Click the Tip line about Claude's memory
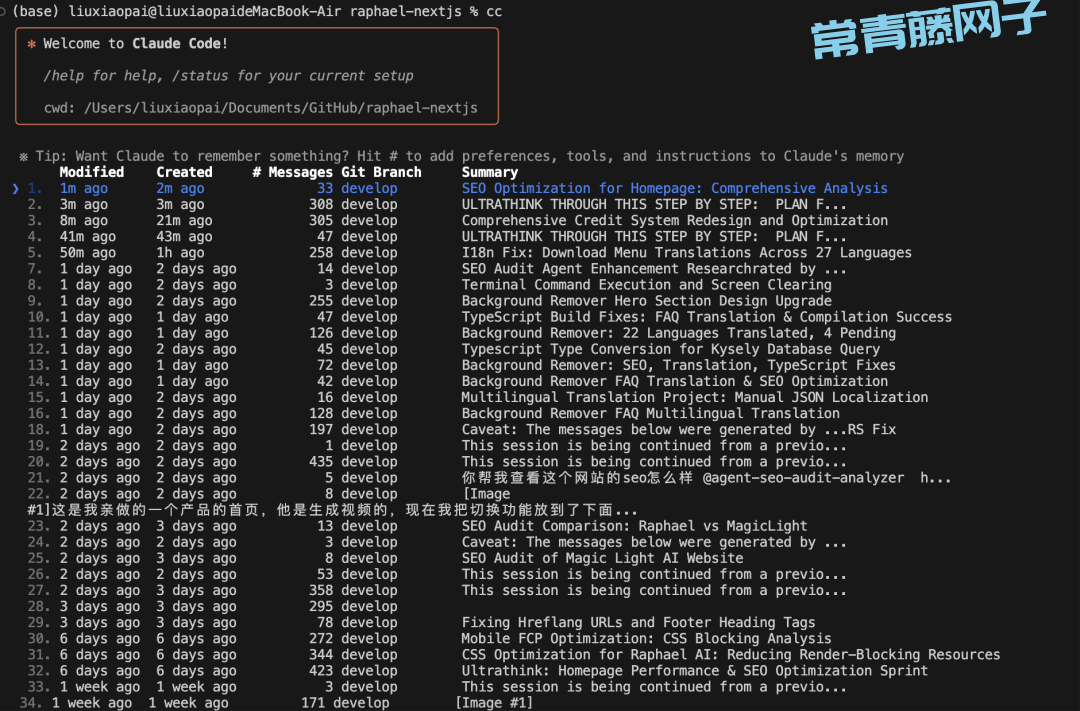Screen dimensions: 1080x711 pyautogui.click(x=461, y=156)
